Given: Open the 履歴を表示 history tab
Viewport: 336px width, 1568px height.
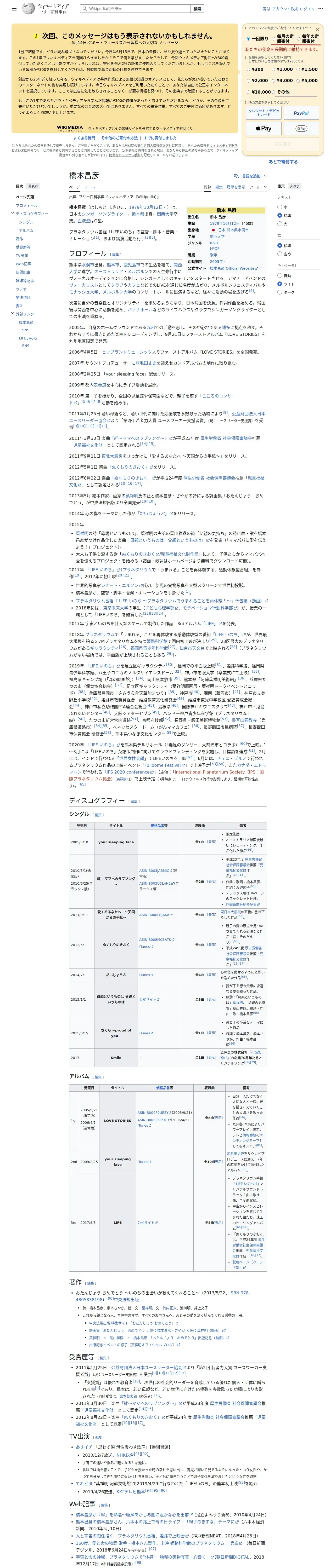Looking at the screenshot, I should [x=236, y=187].
